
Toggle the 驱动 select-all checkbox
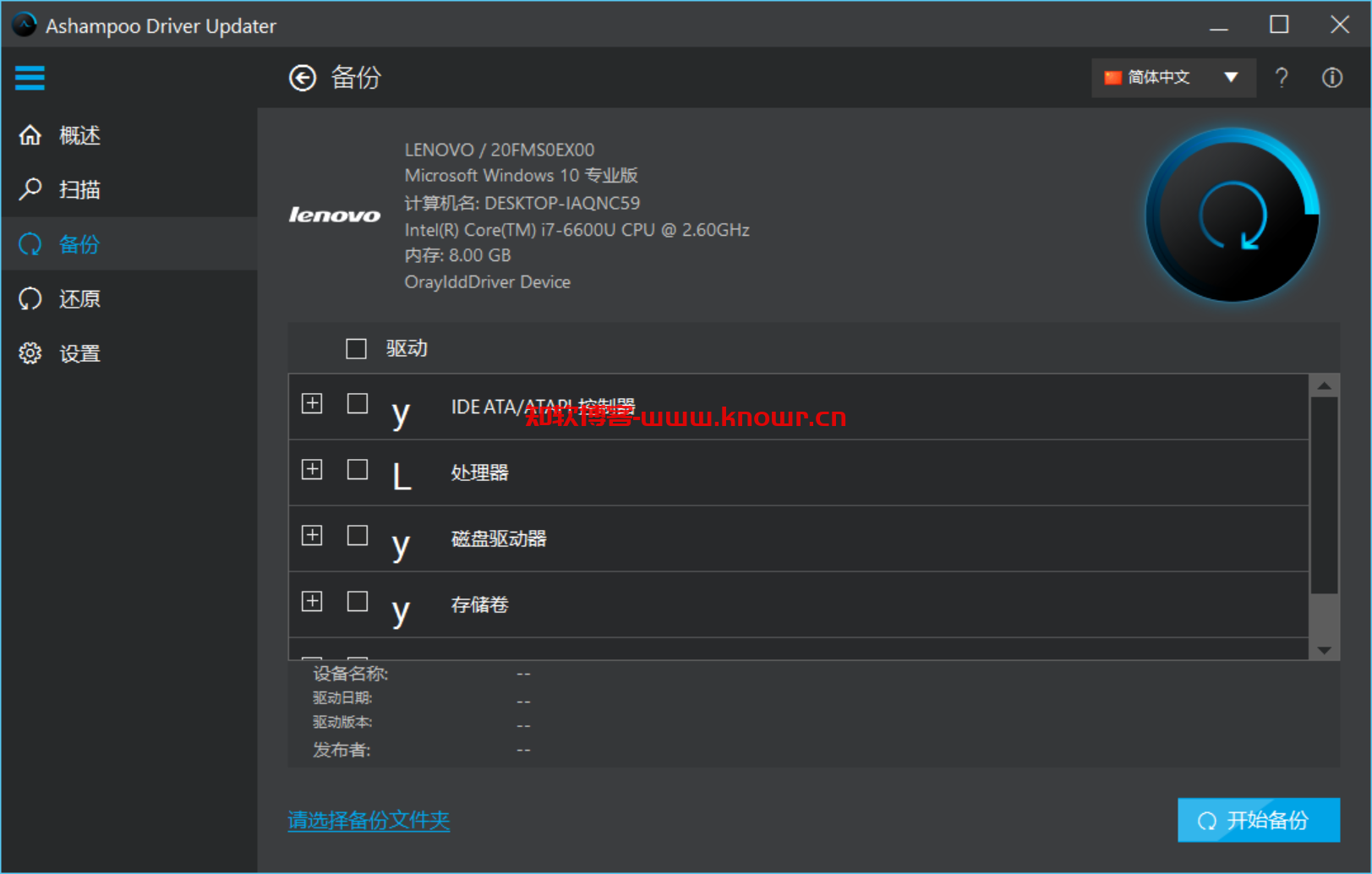356,348
